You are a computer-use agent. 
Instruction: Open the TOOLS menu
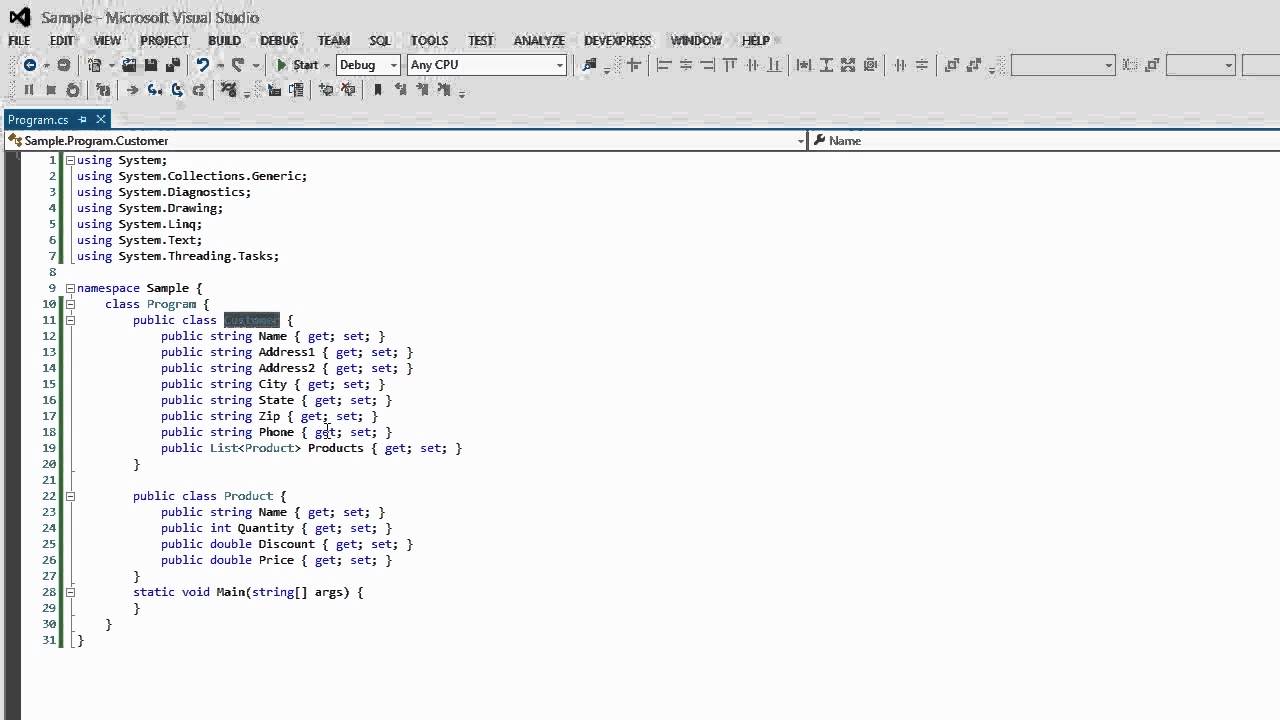[429, 41]
